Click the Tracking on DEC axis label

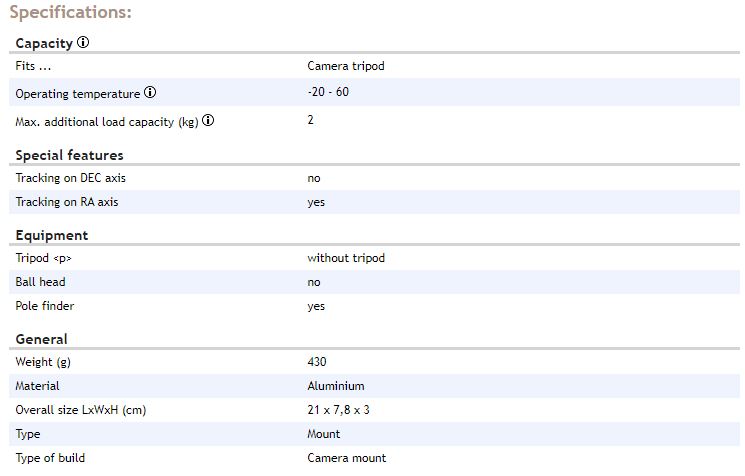pos(70,178)
